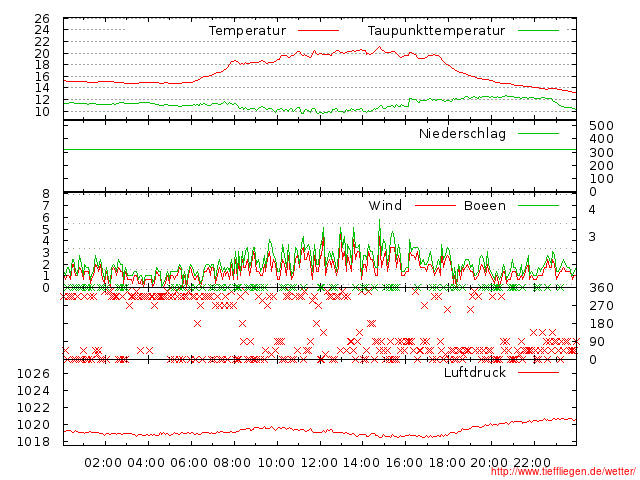Click the 26 temperature axis value
Image resolution: width=640 pixels, height=480 pixels.
(42, 19)
